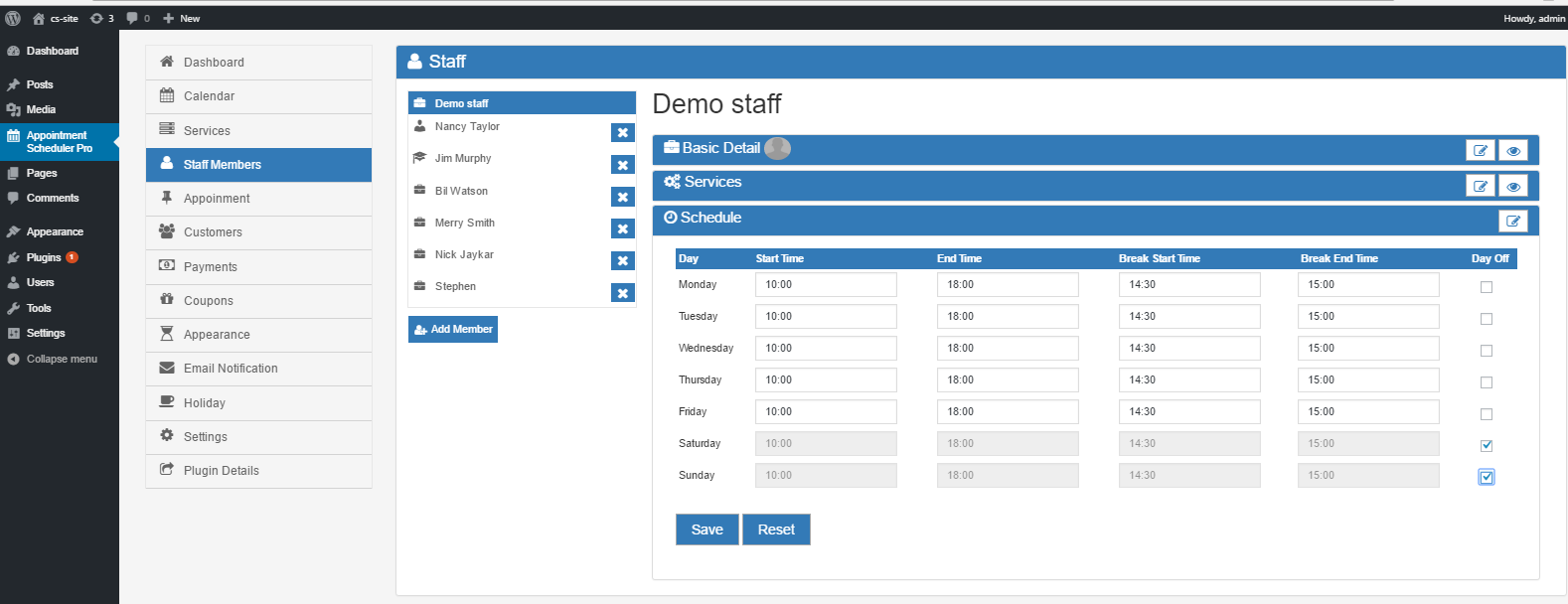Expand the Schedule section header
1568x604 pixels.
[710, 218]
